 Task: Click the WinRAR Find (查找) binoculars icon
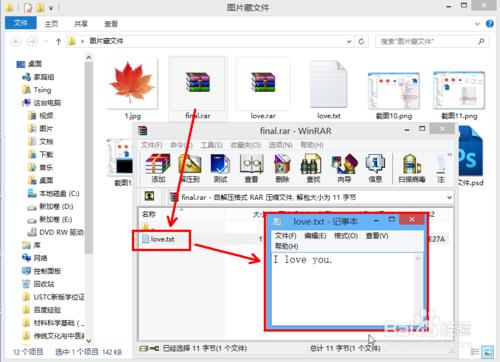coord(313,168)
